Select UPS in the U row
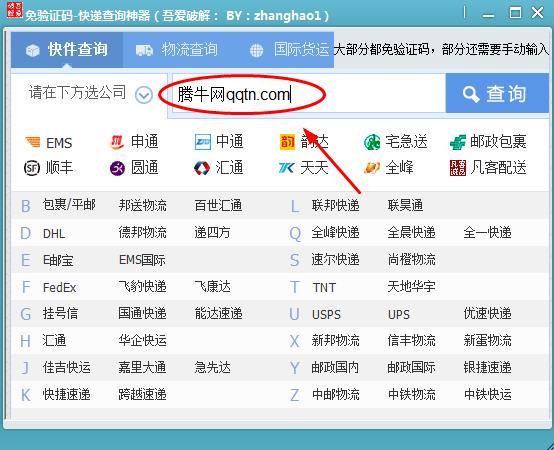554x450 pixels. click(399, 314)
